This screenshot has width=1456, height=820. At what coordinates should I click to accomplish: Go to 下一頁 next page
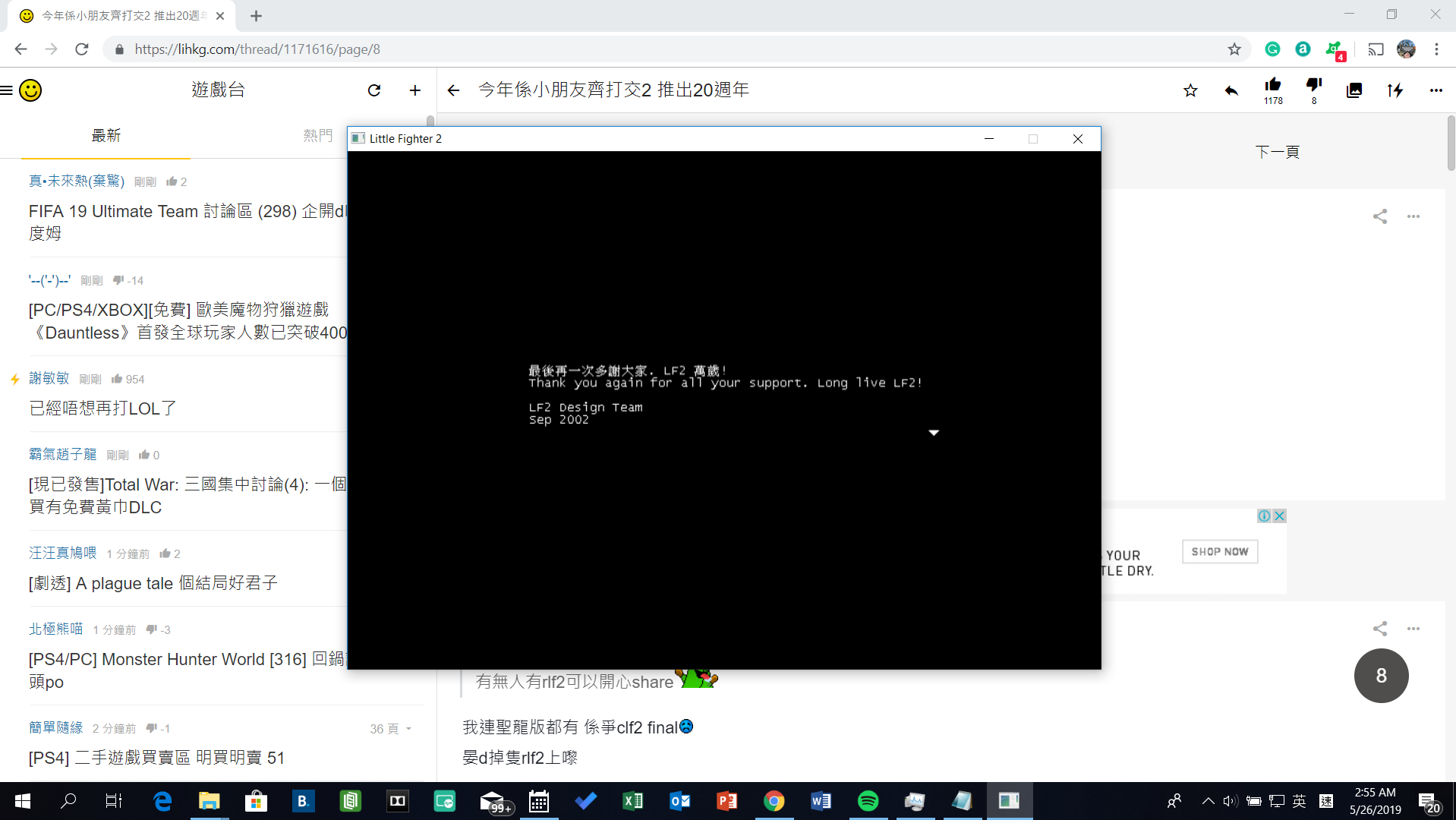pos(1278,152)
